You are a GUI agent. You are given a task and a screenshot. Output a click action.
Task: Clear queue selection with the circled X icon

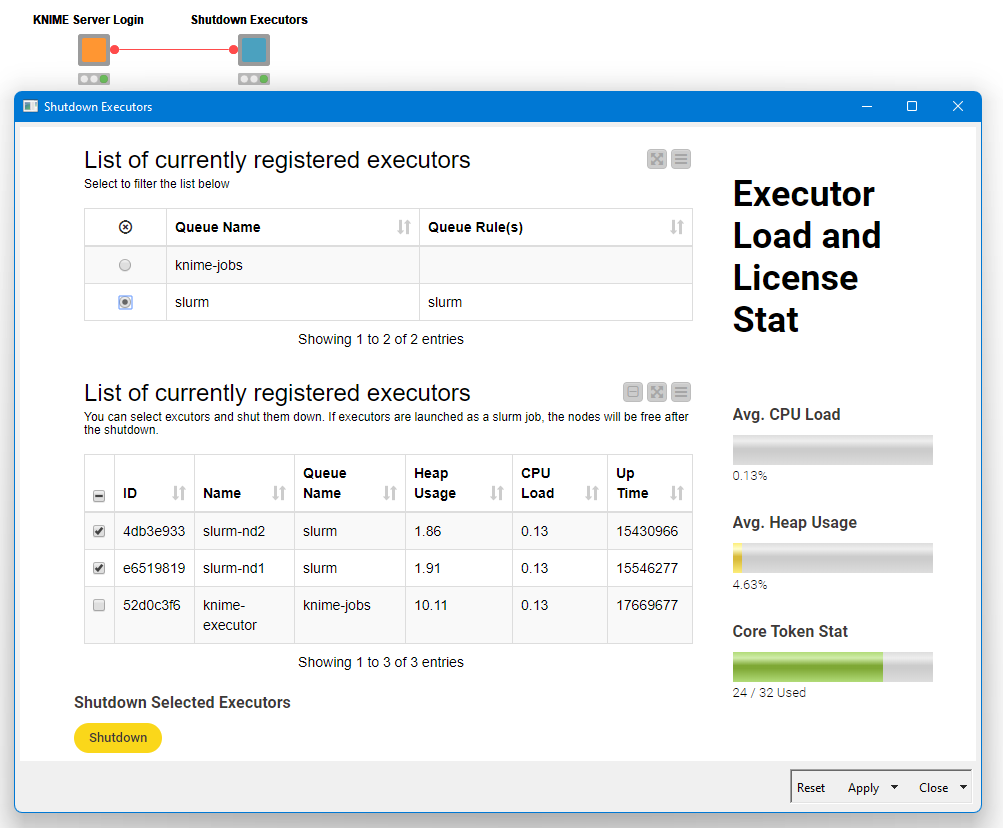[125, 227]
